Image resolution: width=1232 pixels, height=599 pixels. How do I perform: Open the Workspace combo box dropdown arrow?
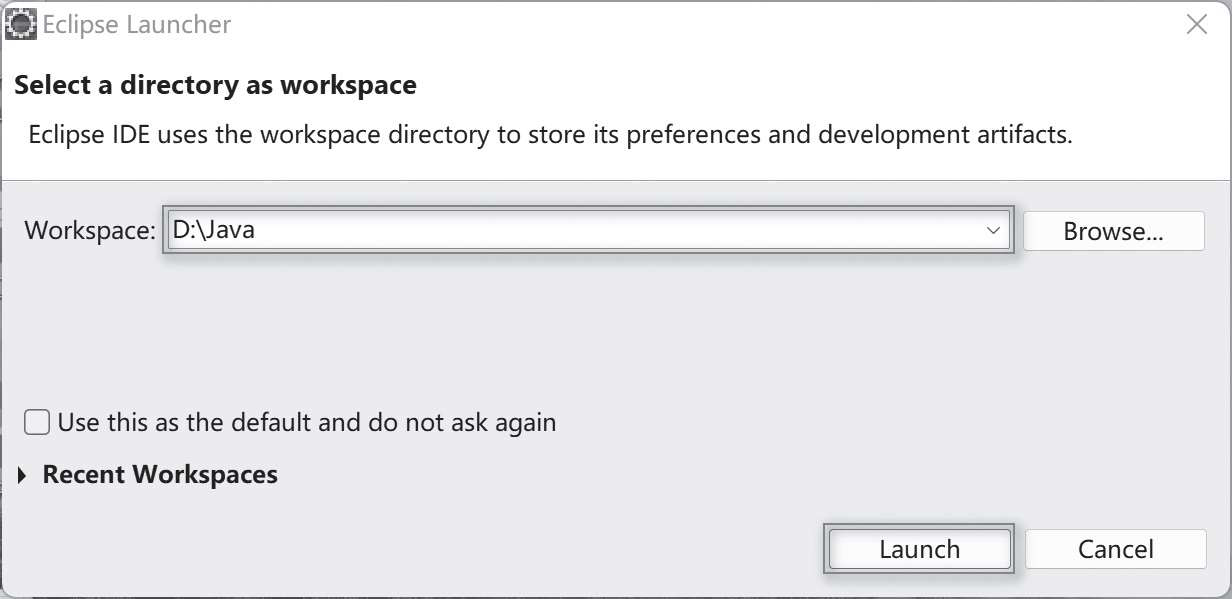pyautogui.click(x=993, y=231)
